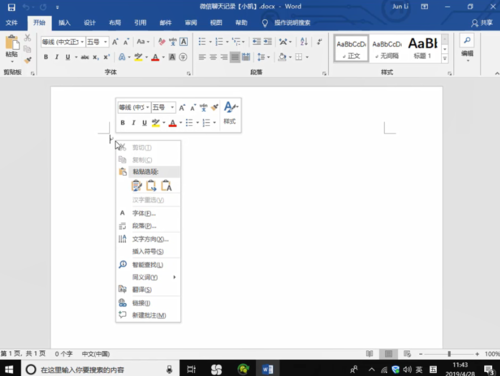
Task: Click mini toolbar red font color A
Action: [x=172, y=123]
